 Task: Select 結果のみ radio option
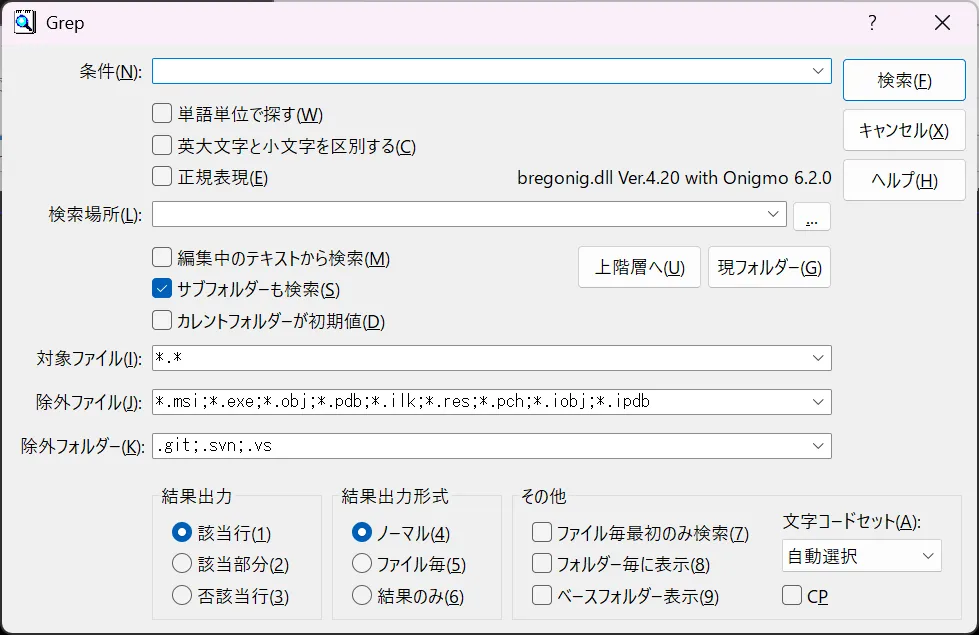[362, 596]
